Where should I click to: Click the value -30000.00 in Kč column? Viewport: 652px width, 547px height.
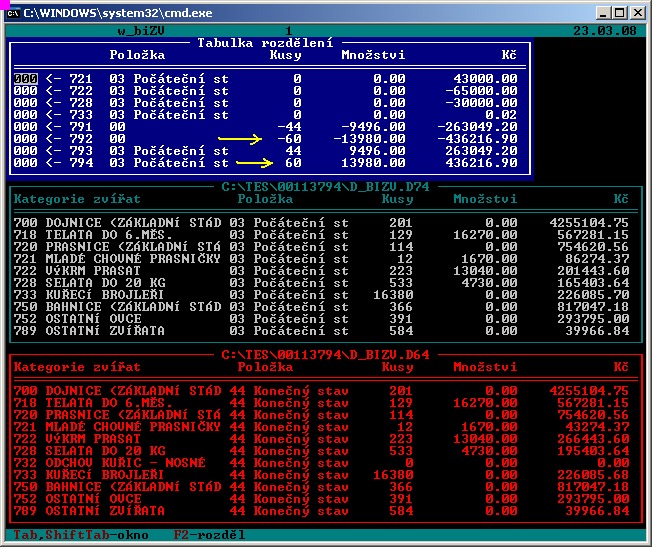coord(482,103)
